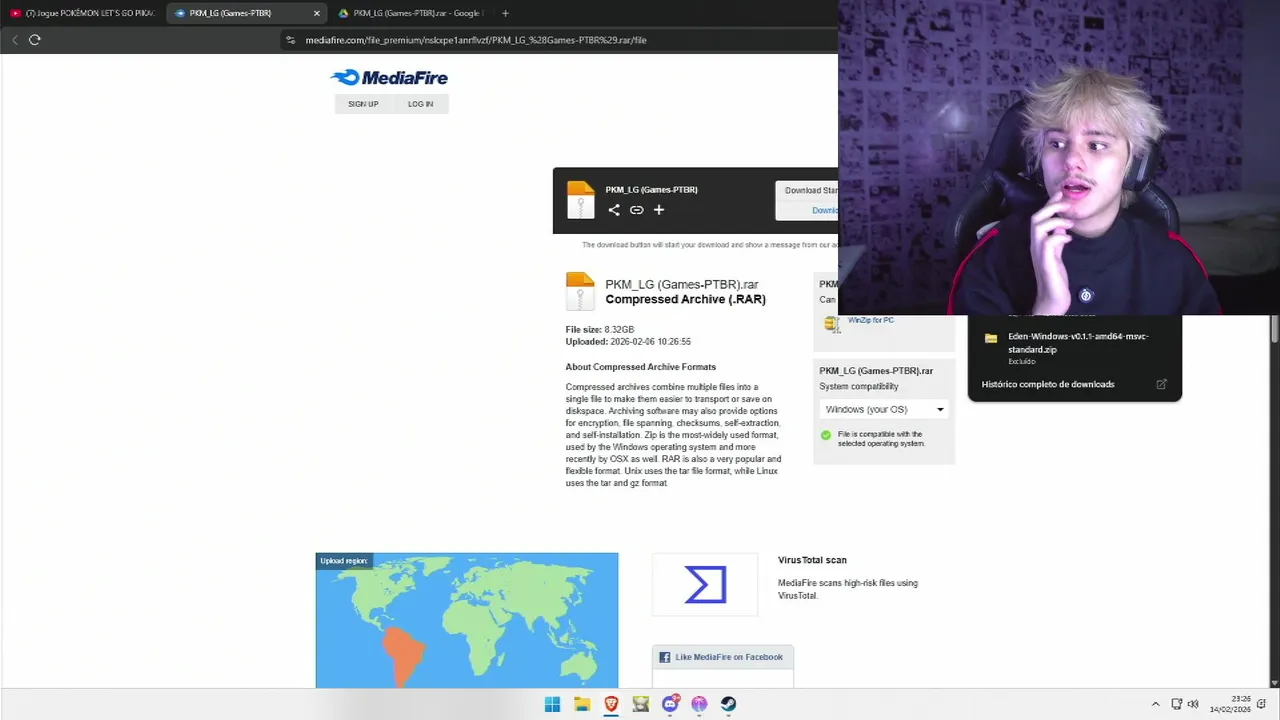The image size is (1280, 720).
Task: Click the Facebook icon in the Like box
Action: pos(665,657)
